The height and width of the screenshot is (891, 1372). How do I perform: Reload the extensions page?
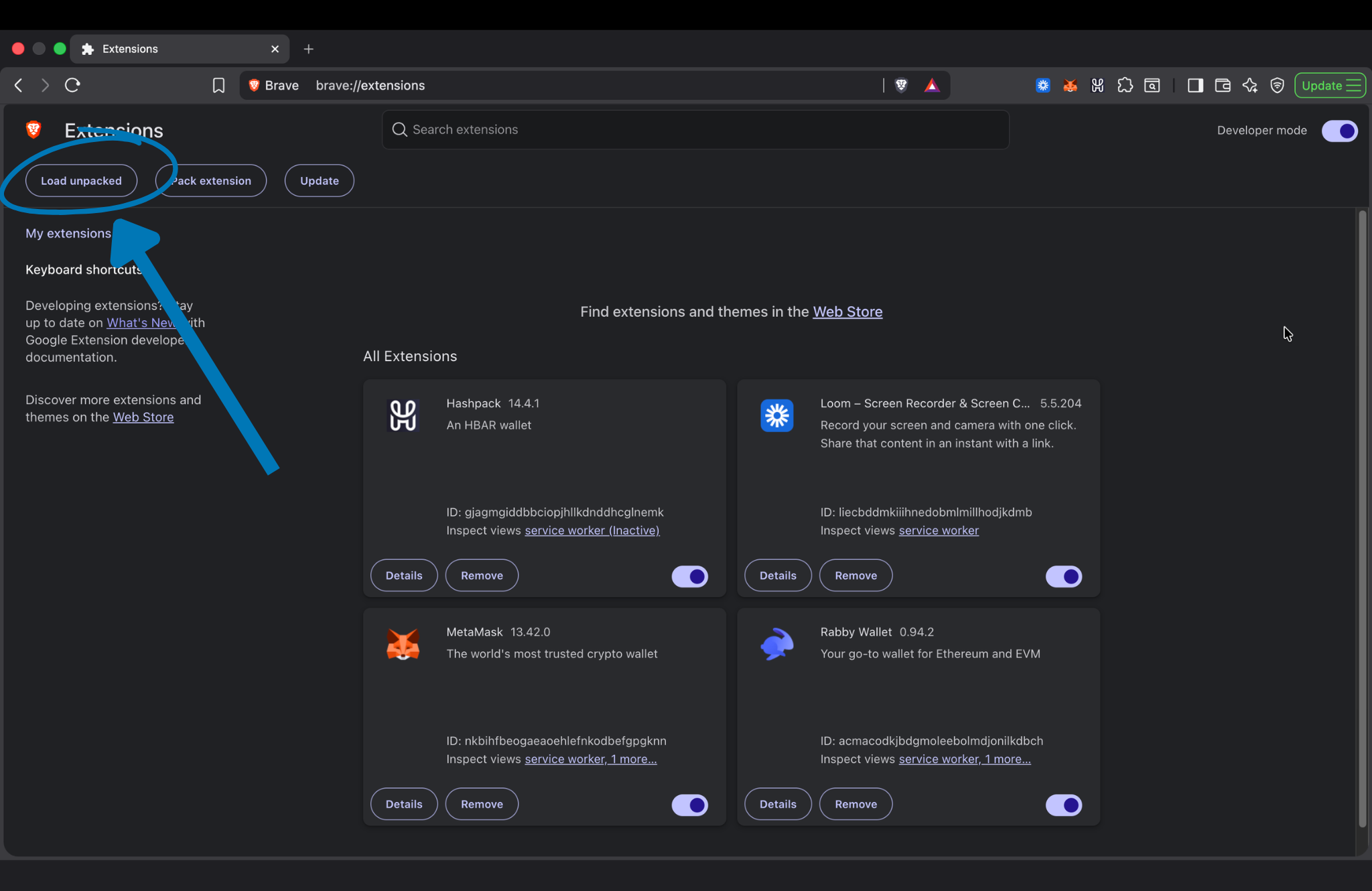(x=72, y=85)
